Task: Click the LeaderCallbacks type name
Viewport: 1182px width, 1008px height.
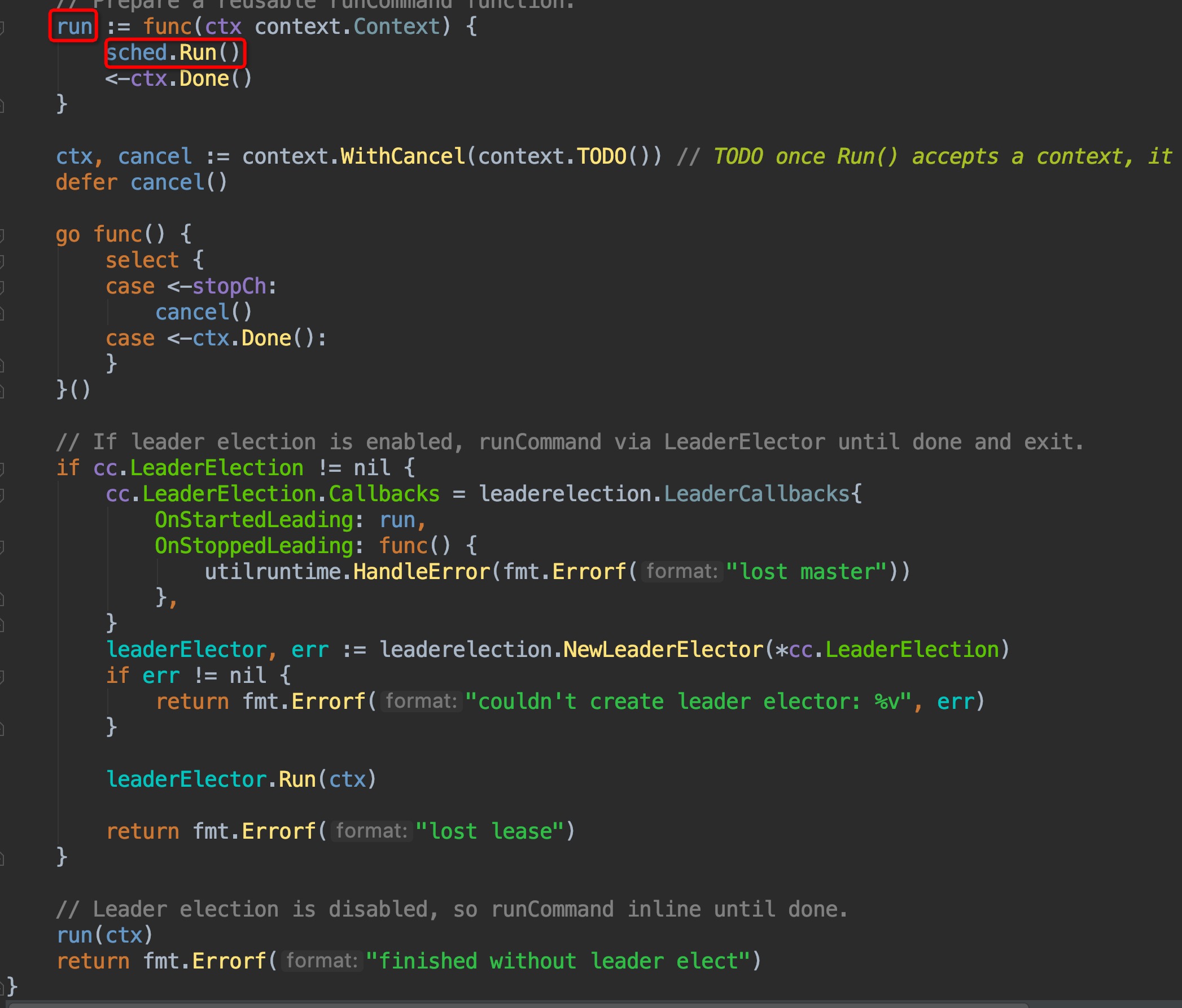Action: tap(756, 494)
